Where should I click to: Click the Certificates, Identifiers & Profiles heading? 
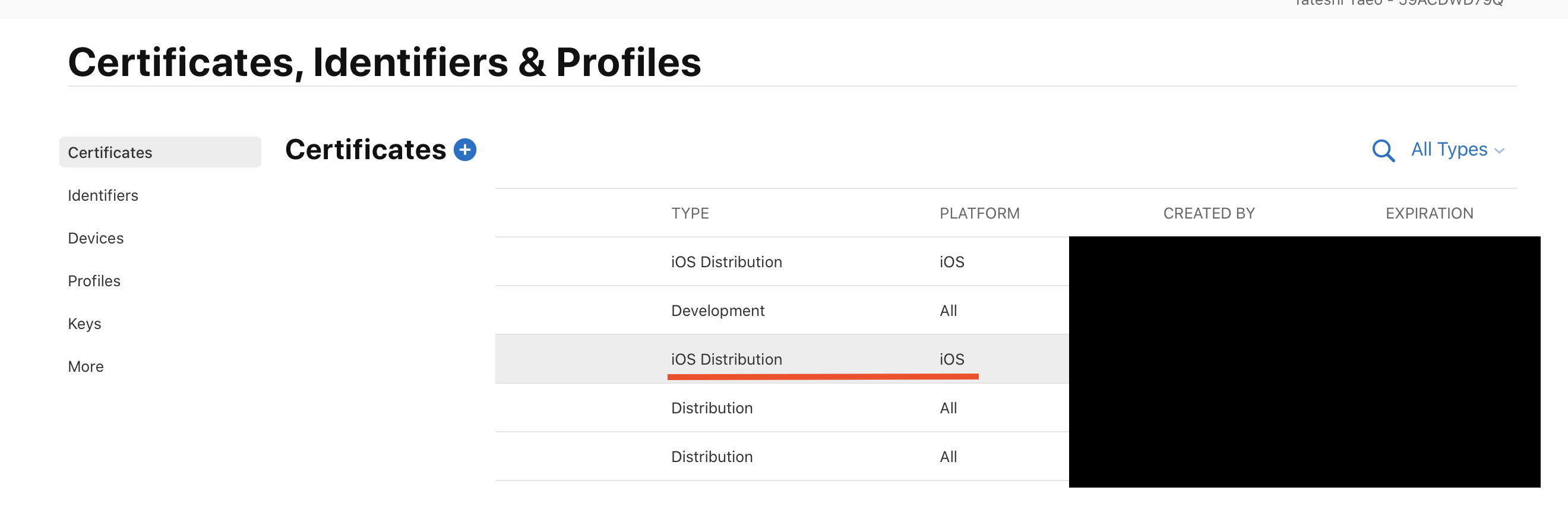(384, 62)
